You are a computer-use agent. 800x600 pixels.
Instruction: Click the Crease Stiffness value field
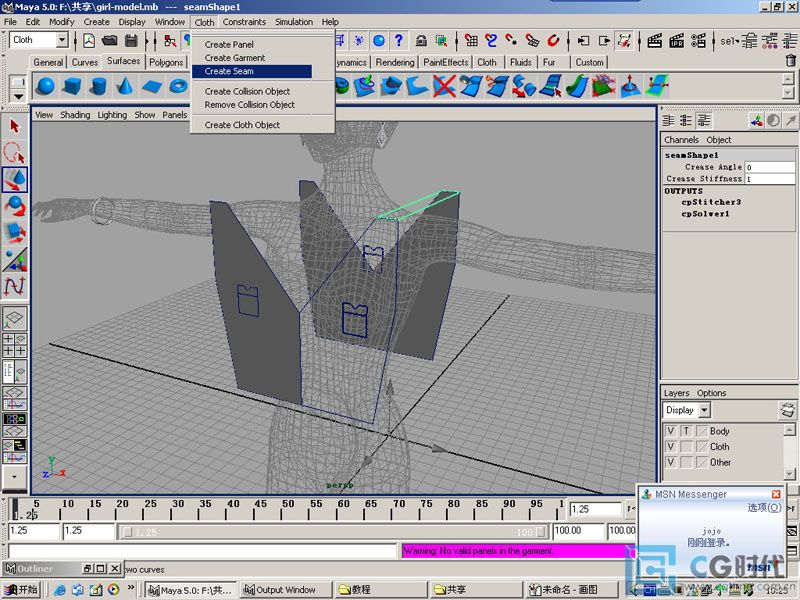(769, 179)
